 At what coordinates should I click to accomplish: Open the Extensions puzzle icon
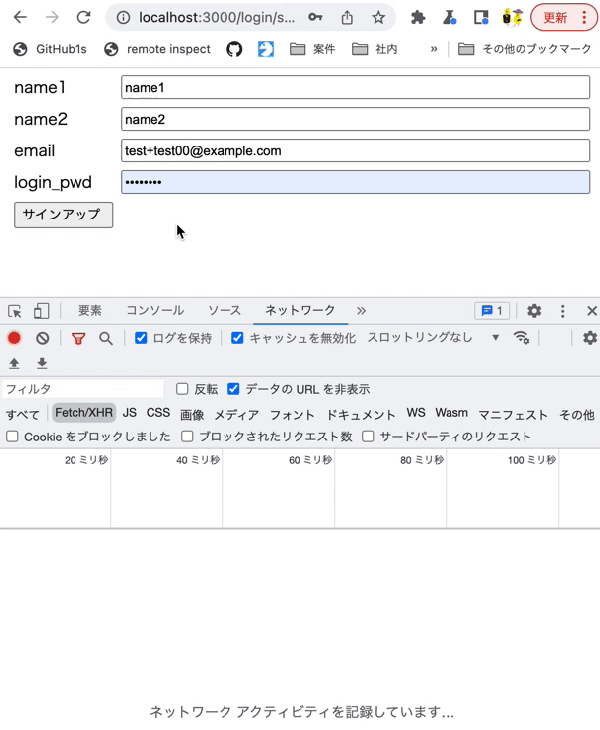pyautogui.click(x=418, y=18)
